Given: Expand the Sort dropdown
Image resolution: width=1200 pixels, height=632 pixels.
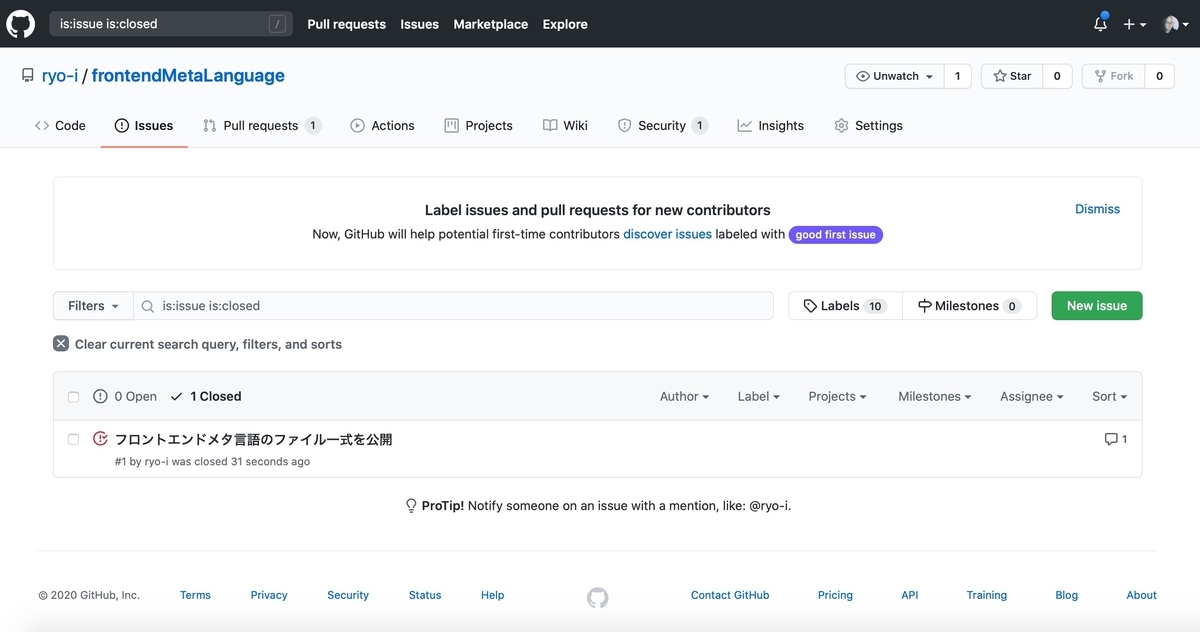Looking at the screenshot, I should click(x=1109, y=397).
